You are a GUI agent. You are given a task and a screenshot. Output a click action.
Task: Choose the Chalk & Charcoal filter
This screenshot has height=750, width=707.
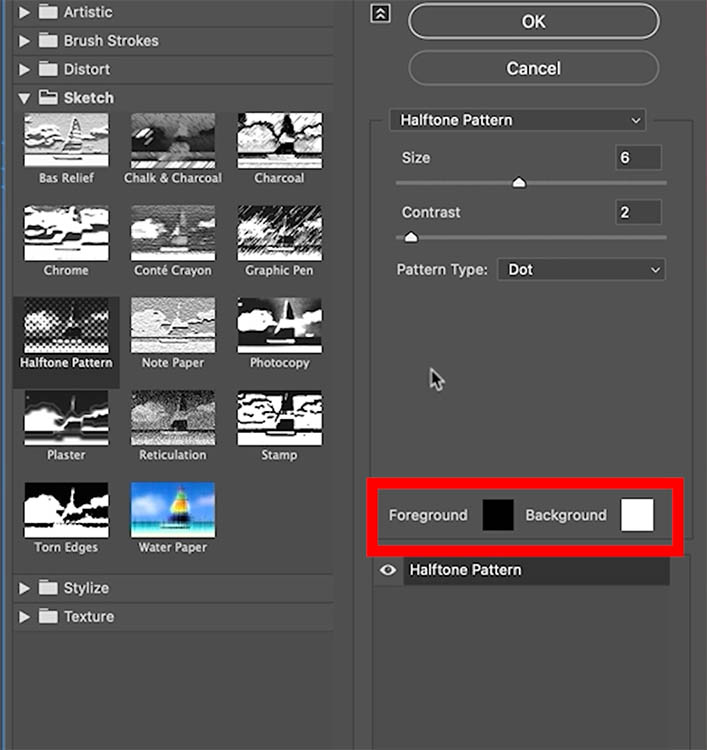tap(172, 141)
